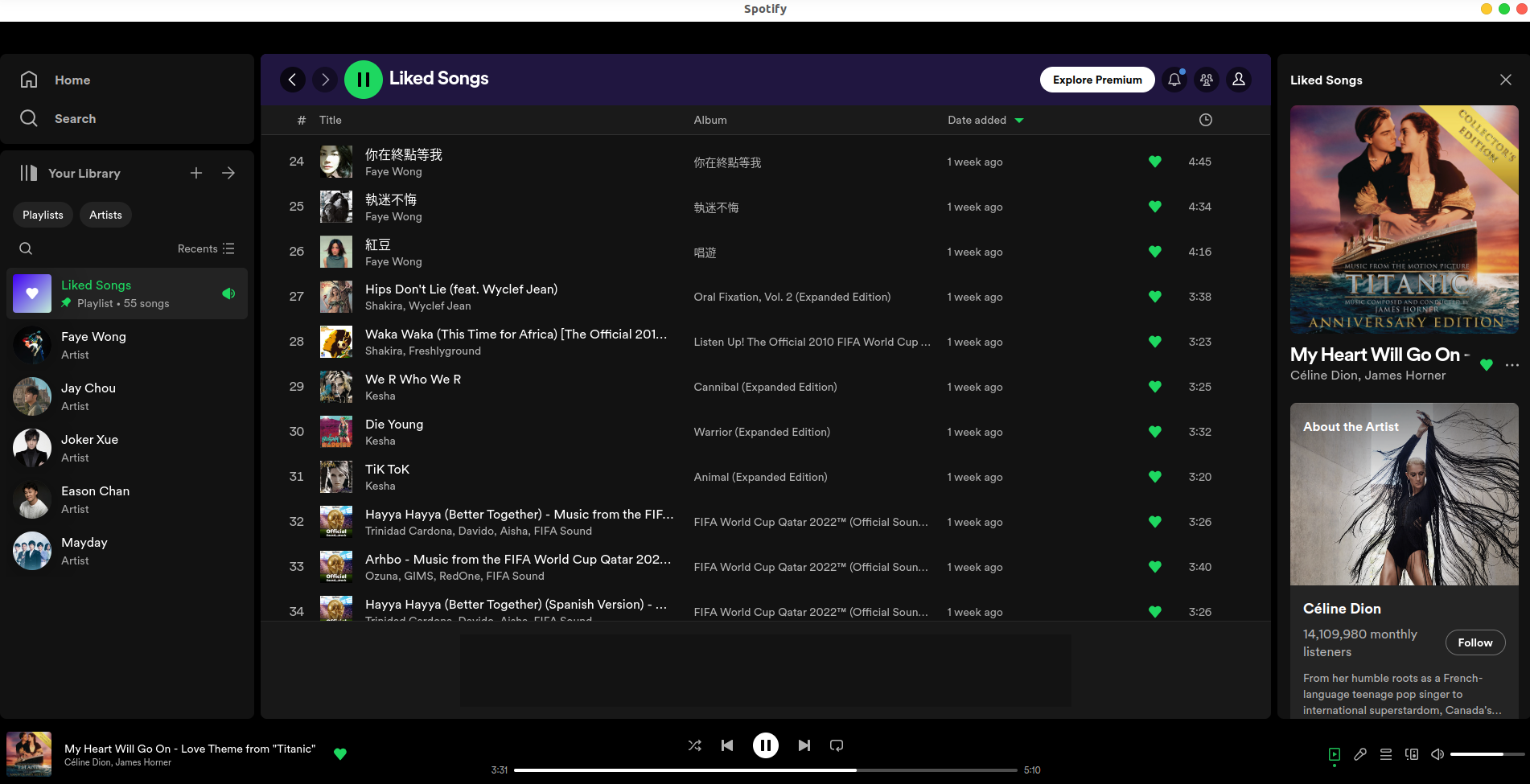Image resolution: width=1530 pixels, height=784 pixels.
Task: Seek on the playback progress bar
Action: pos(766,770)
